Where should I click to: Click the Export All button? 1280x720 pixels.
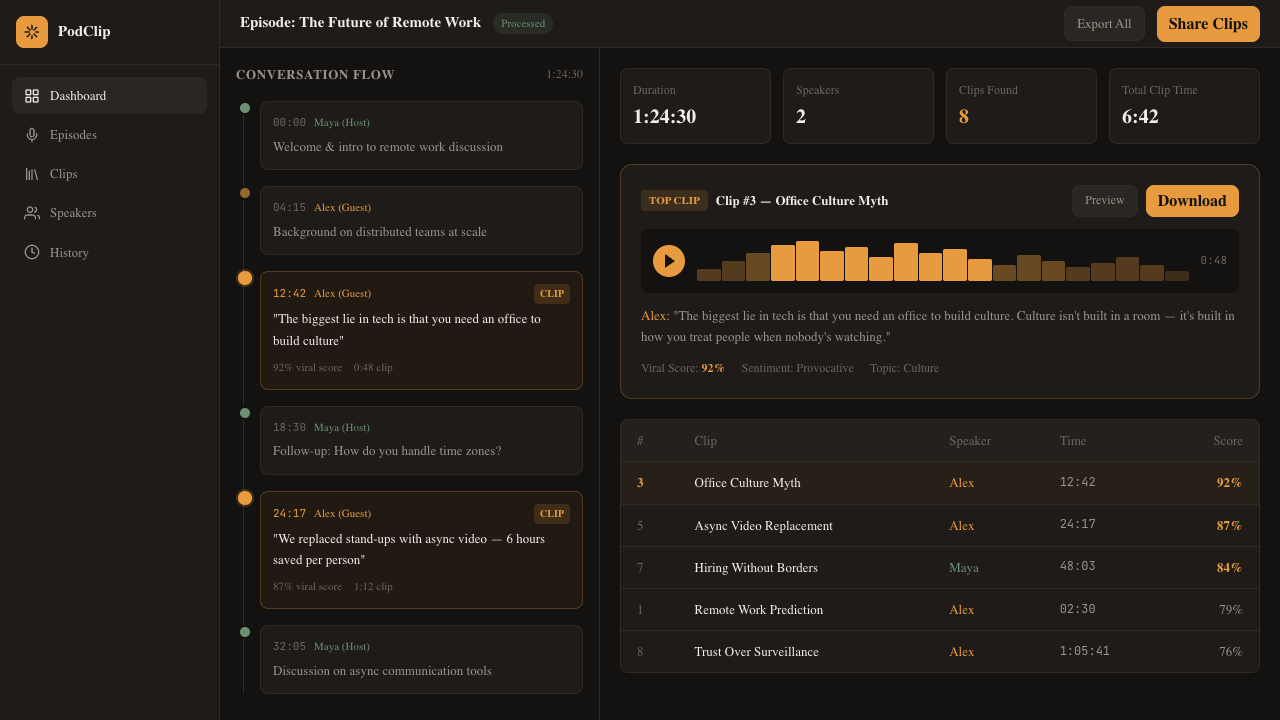coord(1104,24)
